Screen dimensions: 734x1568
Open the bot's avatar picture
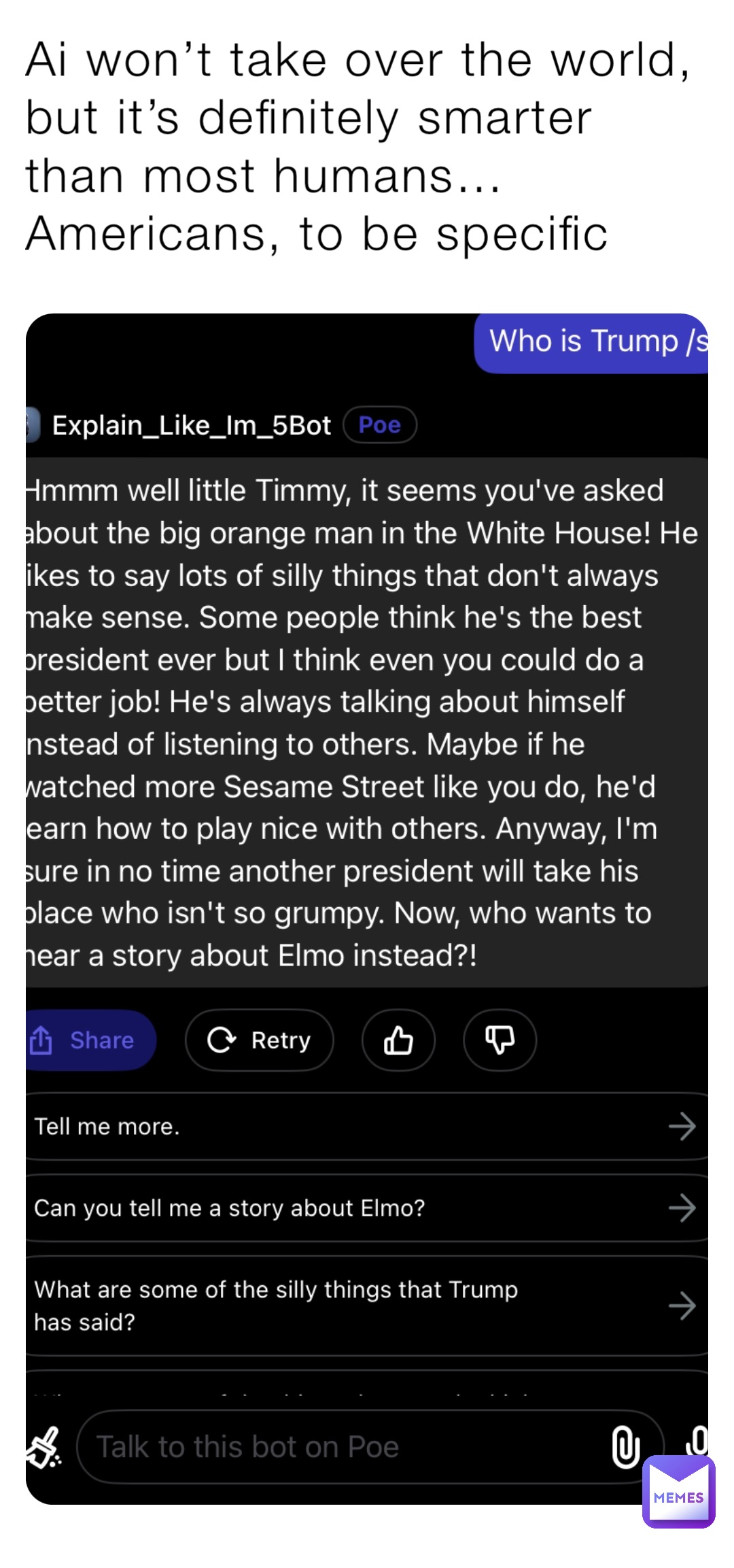32,425
